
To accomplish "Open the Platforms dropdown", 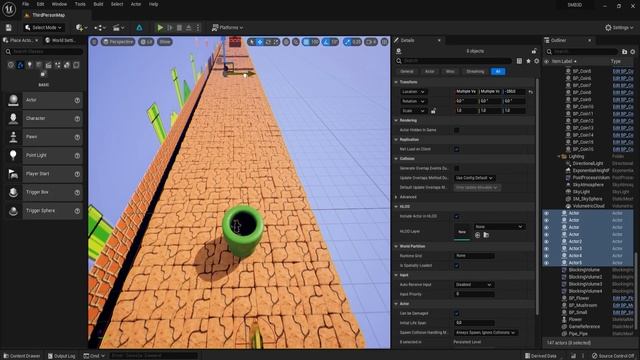I will [227, 27].
